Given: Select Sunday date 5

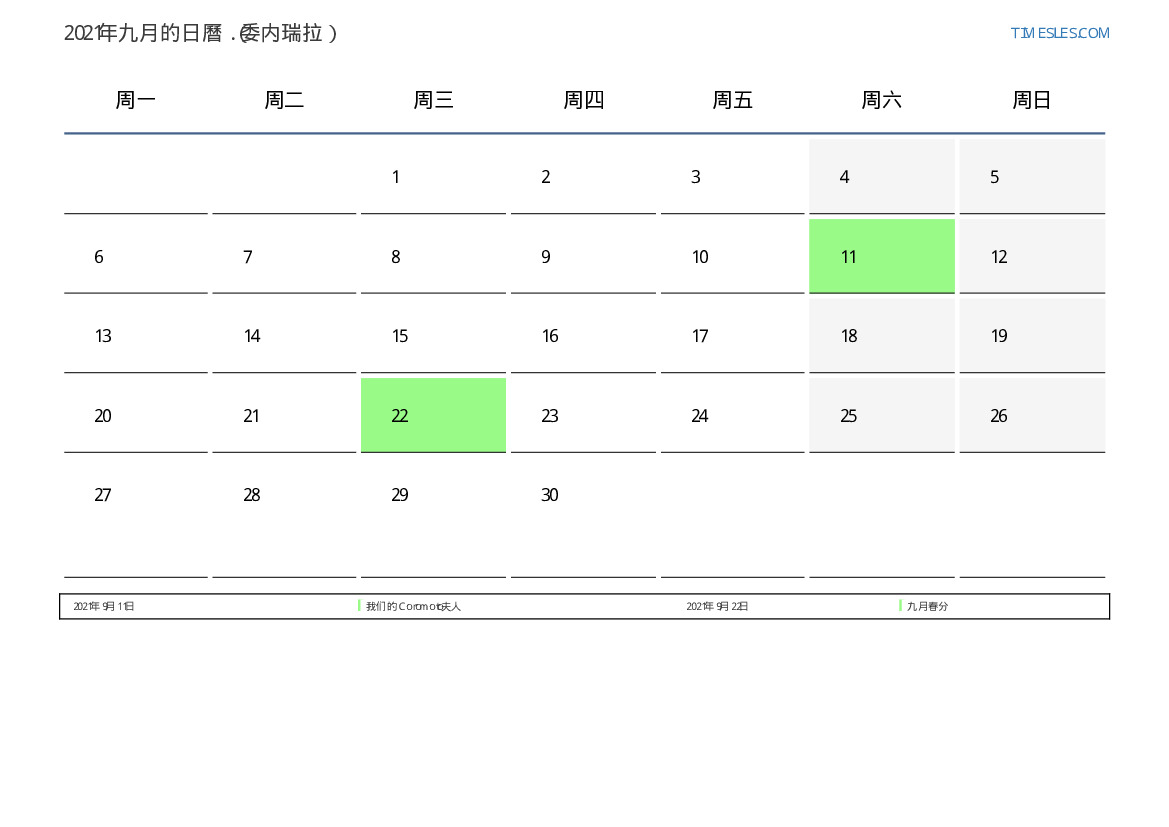Looking at the screenshot, I should click(1032, 177).
